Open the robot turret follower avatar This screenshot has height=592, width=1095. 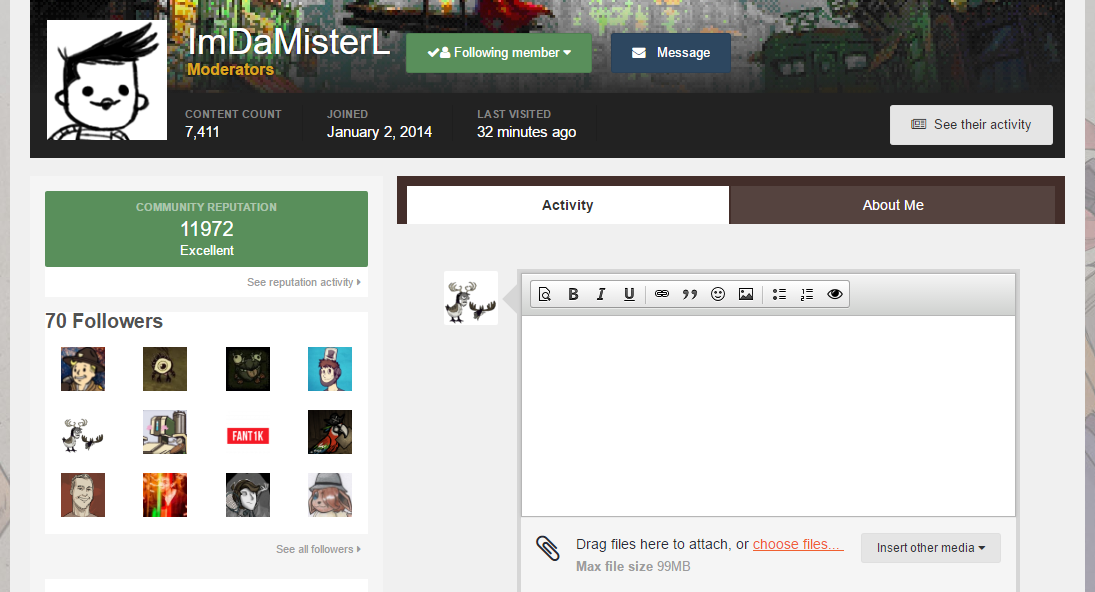tap(165, 432)
